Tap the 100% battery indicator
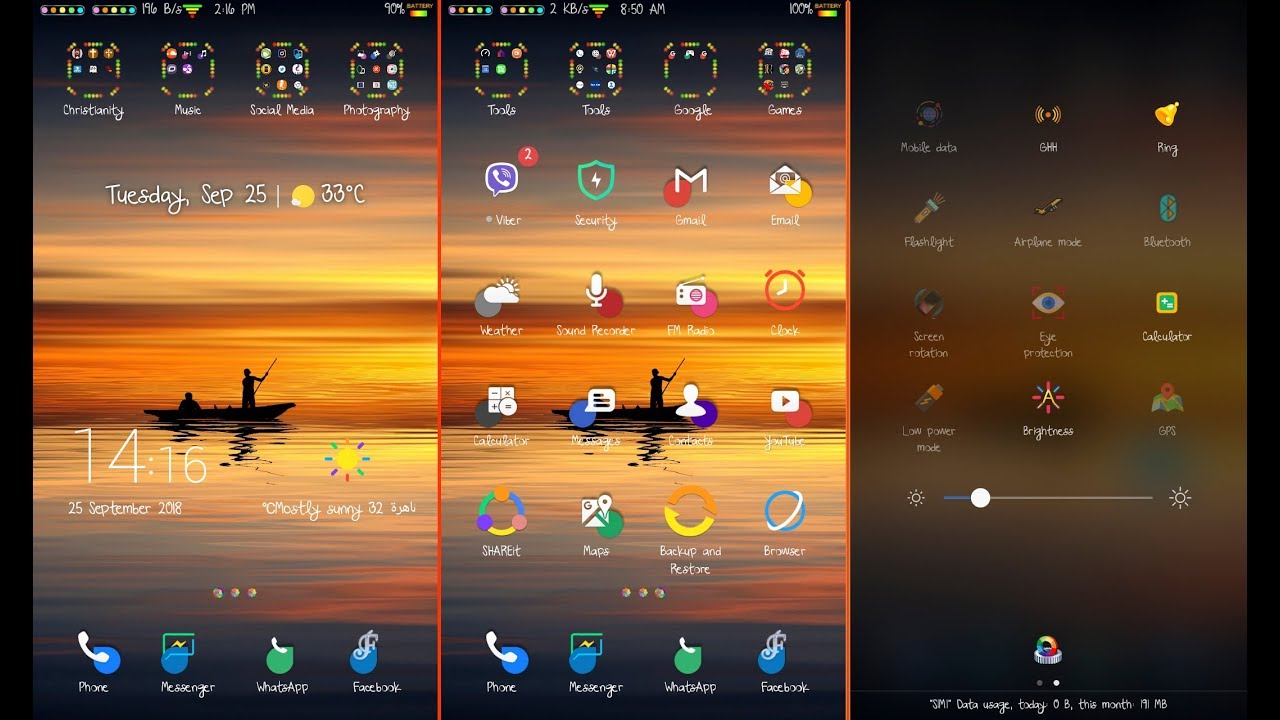Image resolution: width=1280 pixels, height=720 pixels. pos(815,9)
